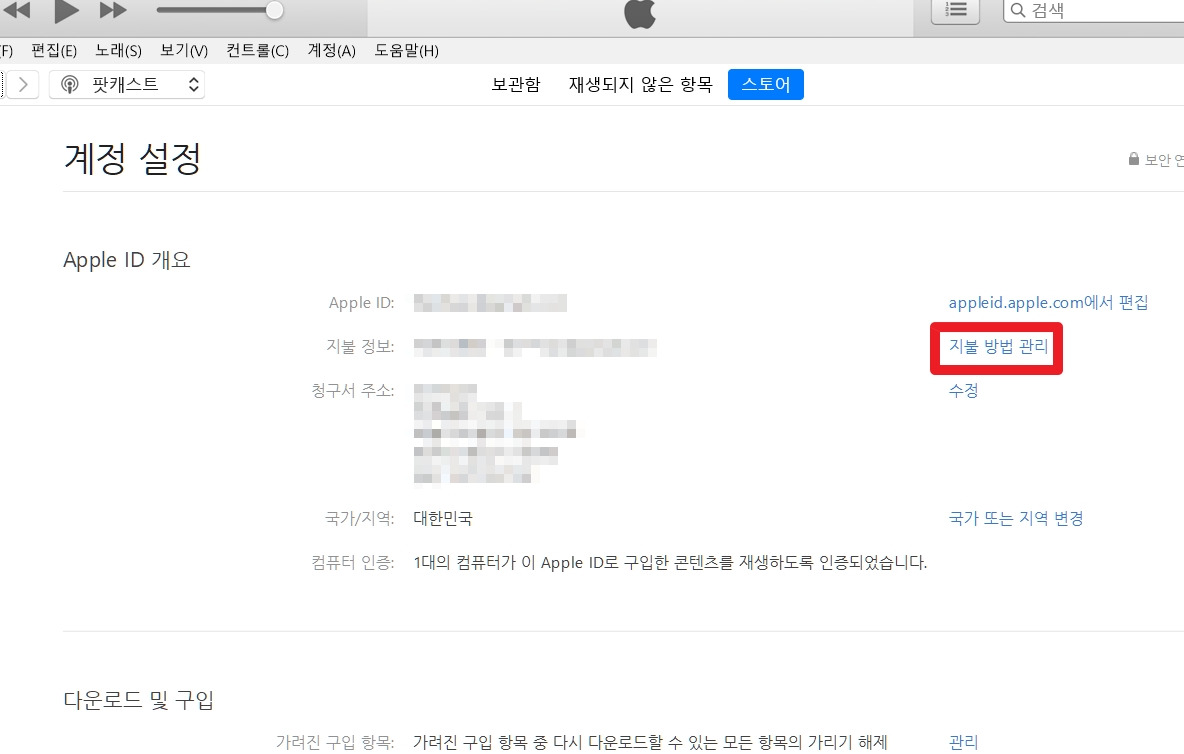Click 국가 또는 지역 변경 link
This screenshot has height=754, width=1184.
(1016, 519)
